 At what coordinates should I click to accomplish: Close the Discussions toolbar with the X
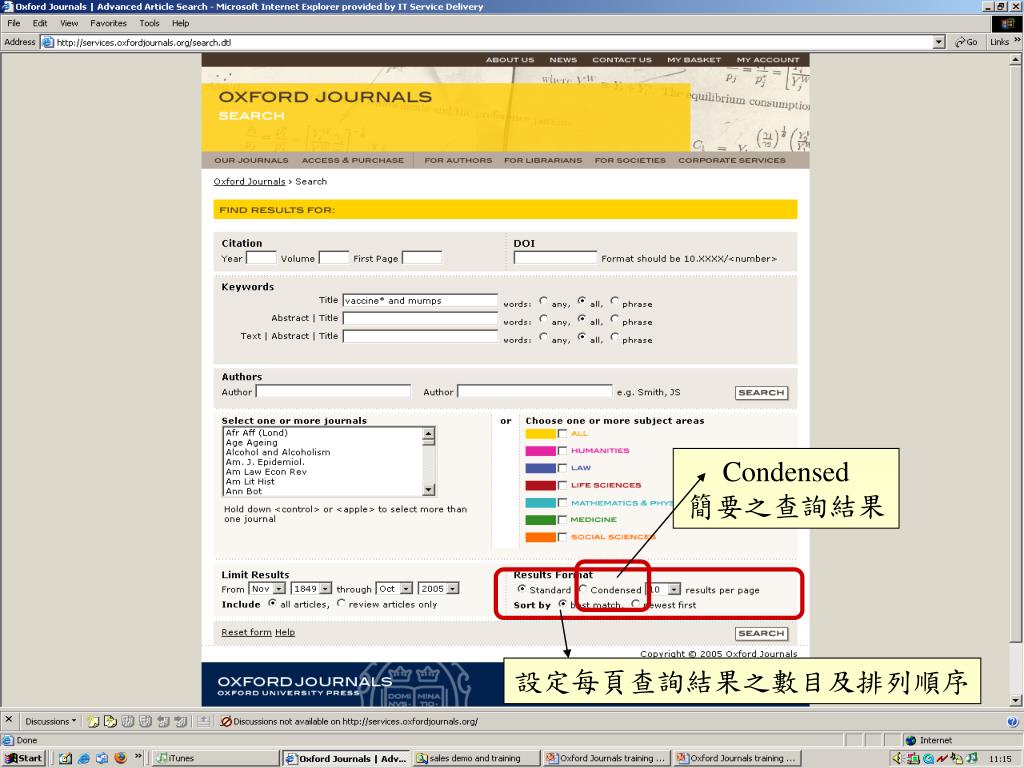[x=8, y=720]
